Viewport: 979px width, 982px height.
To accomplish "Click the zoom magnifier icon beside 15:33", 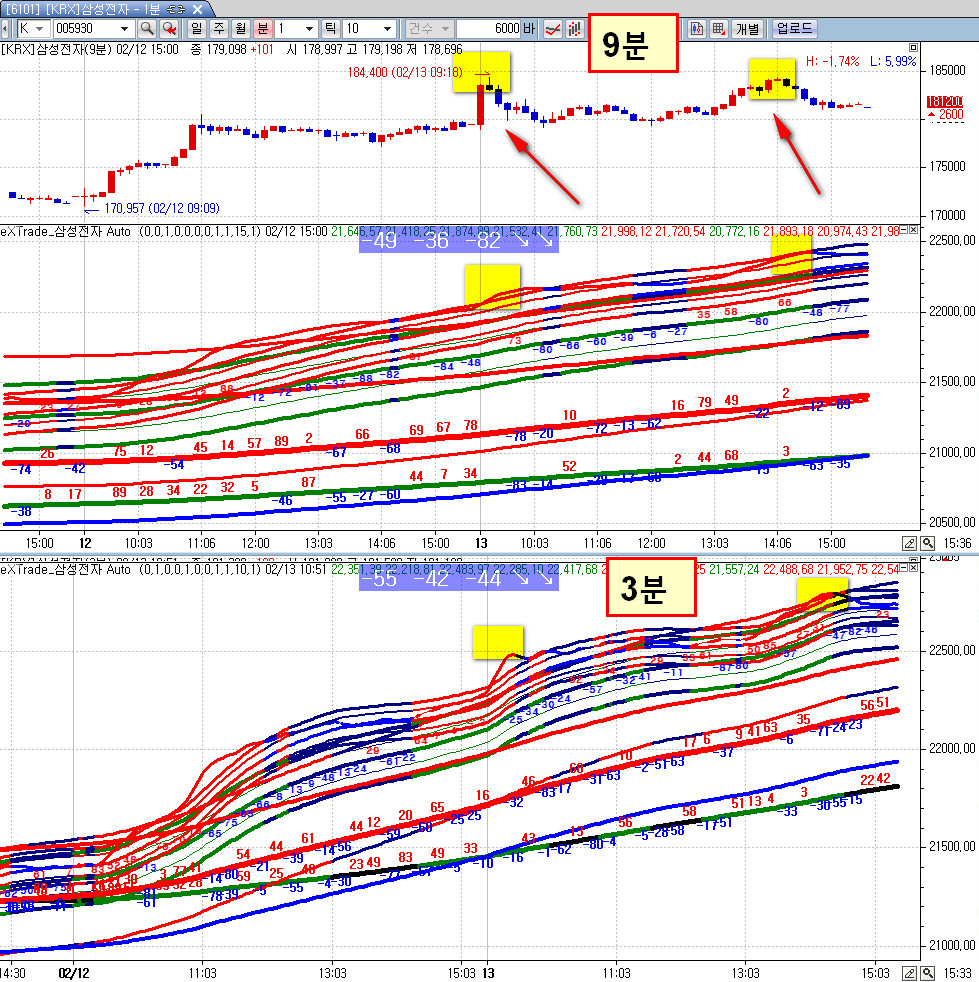I will click(x=928, y=973).
